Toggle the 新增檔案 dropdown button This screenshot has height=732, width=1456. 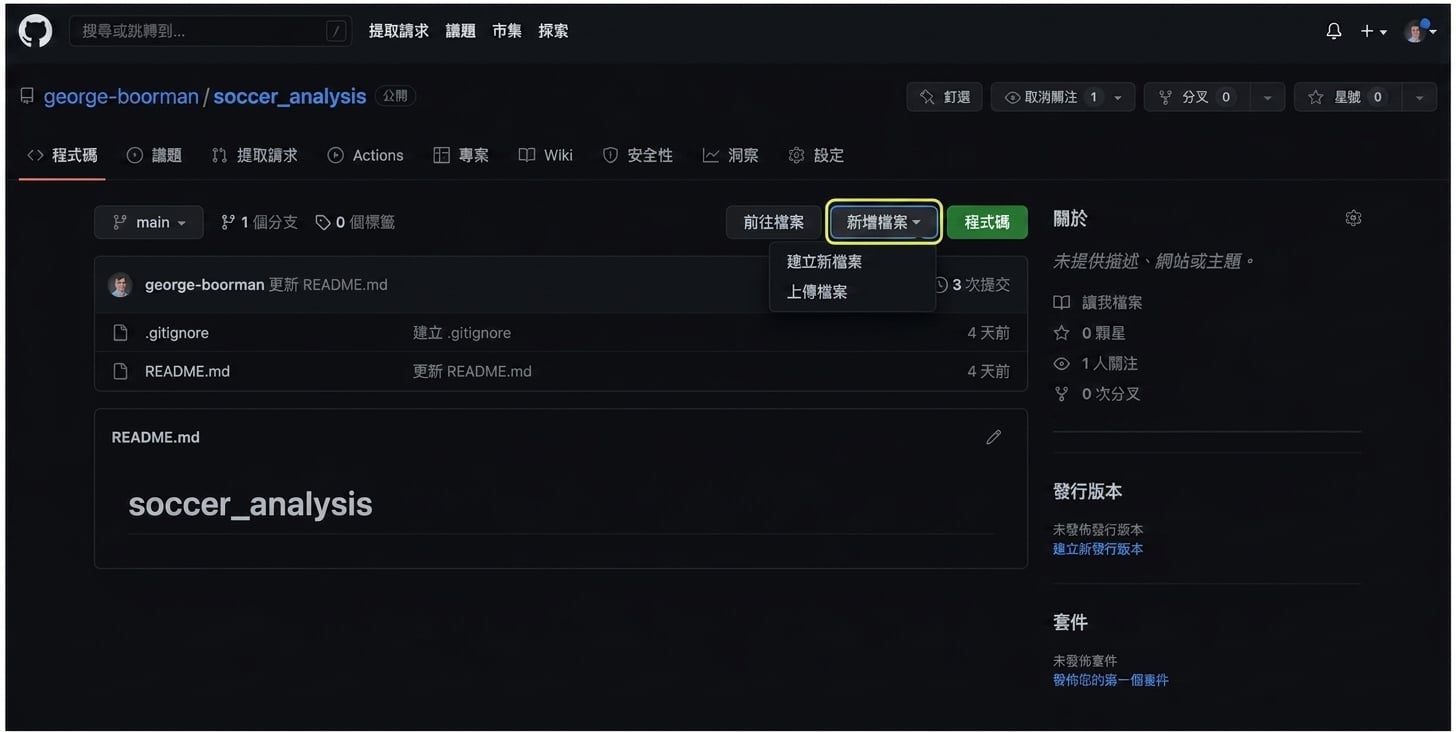click(x=884, y=222)
